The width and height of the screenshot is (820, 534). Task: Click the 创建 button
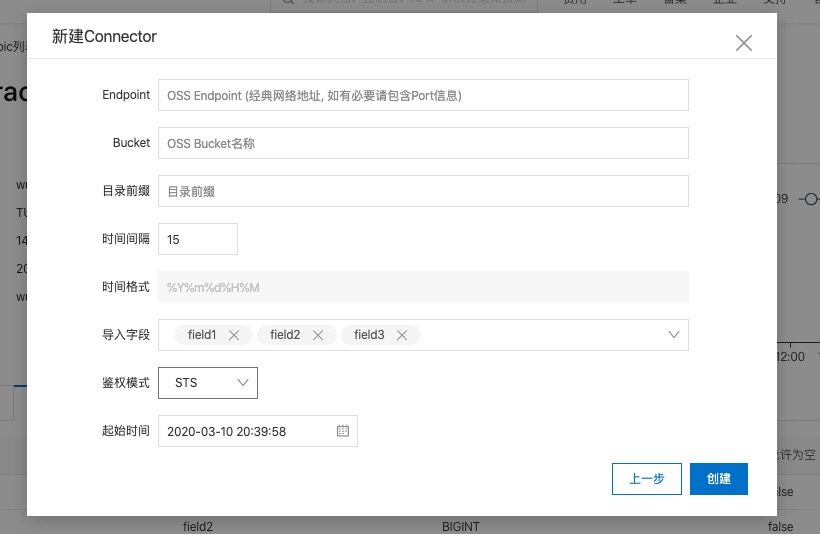point(719,479)
